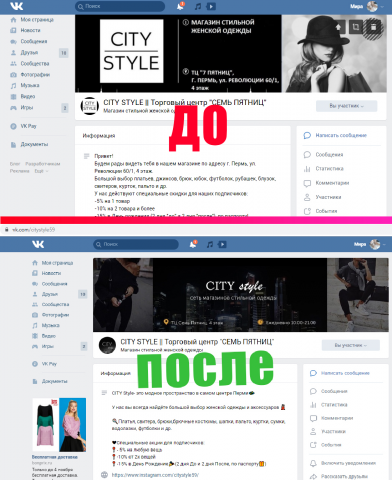Click the VK logo in the ПОСЛЕ screenshot
The height and width of the screenshot is (480, 392).
pos(38,244)
